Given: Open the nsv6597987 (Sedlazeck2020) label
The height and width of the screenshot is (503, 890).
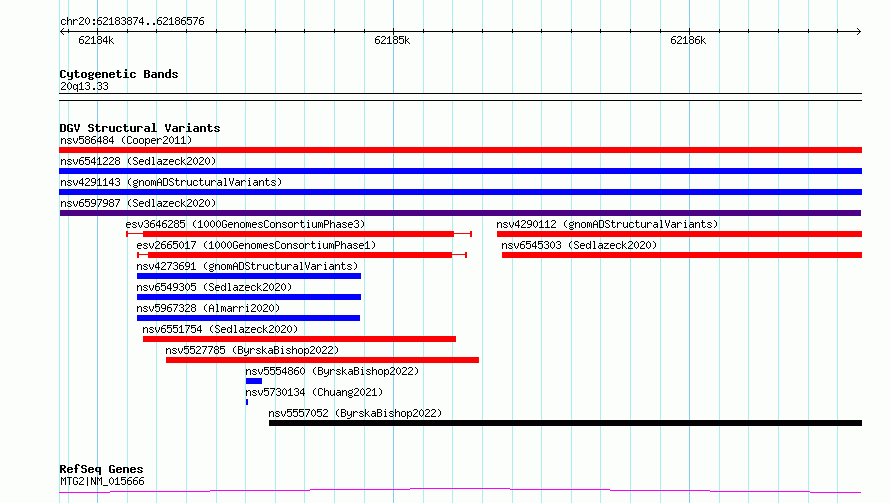Looking at the screenshot, I should pyautogui.click(x=138, y=203).
